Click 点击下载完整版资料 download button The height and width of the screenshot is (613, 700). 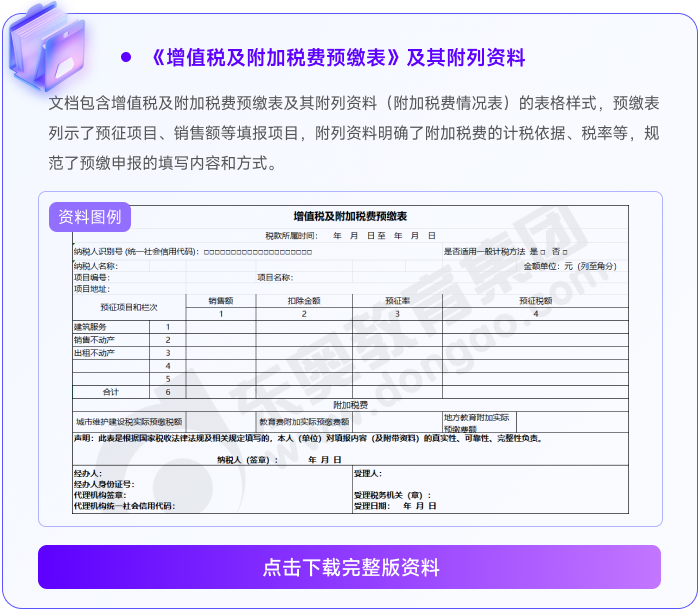point(349,567)
